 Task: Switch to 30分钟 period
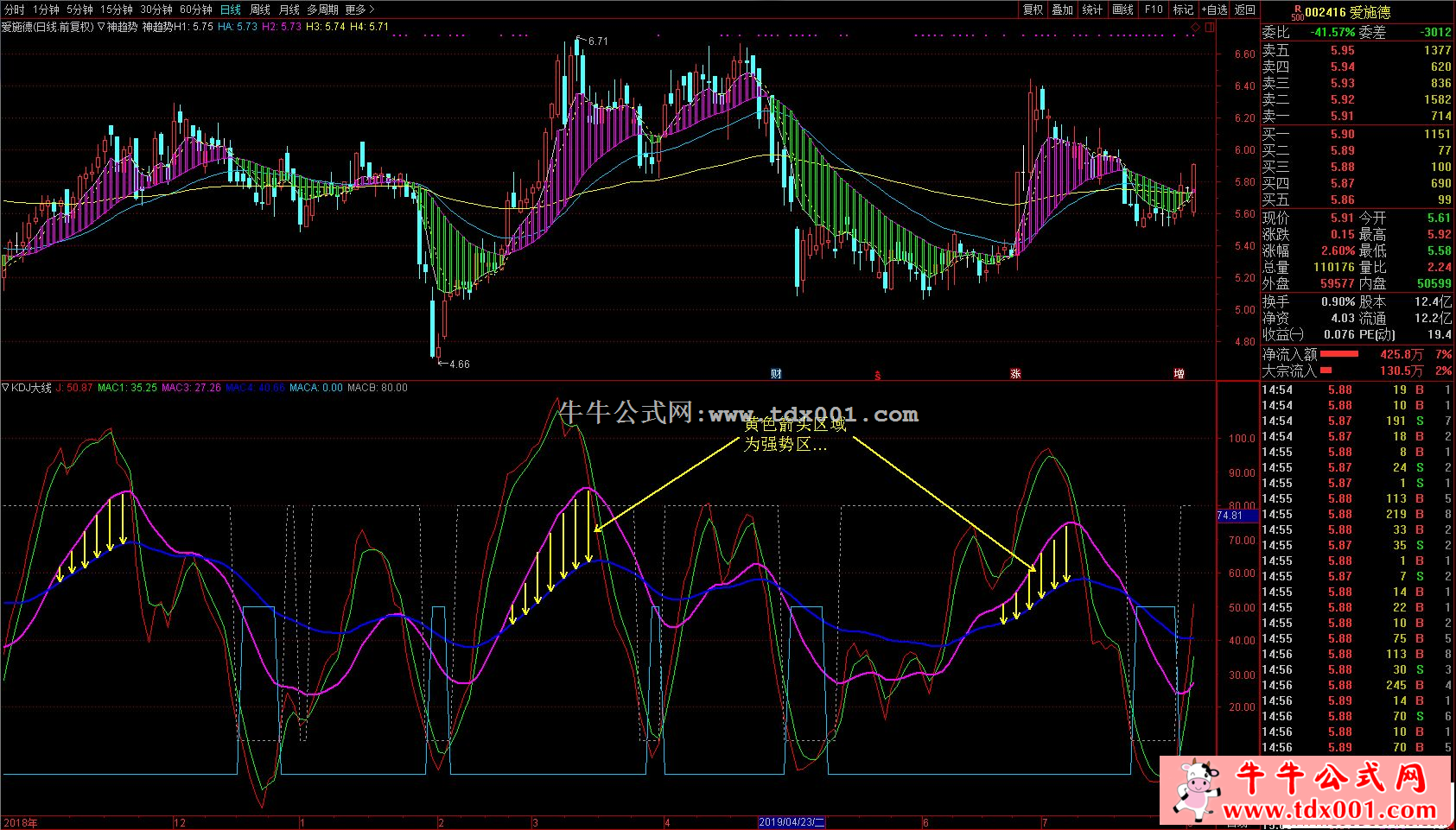click(156, 10)
